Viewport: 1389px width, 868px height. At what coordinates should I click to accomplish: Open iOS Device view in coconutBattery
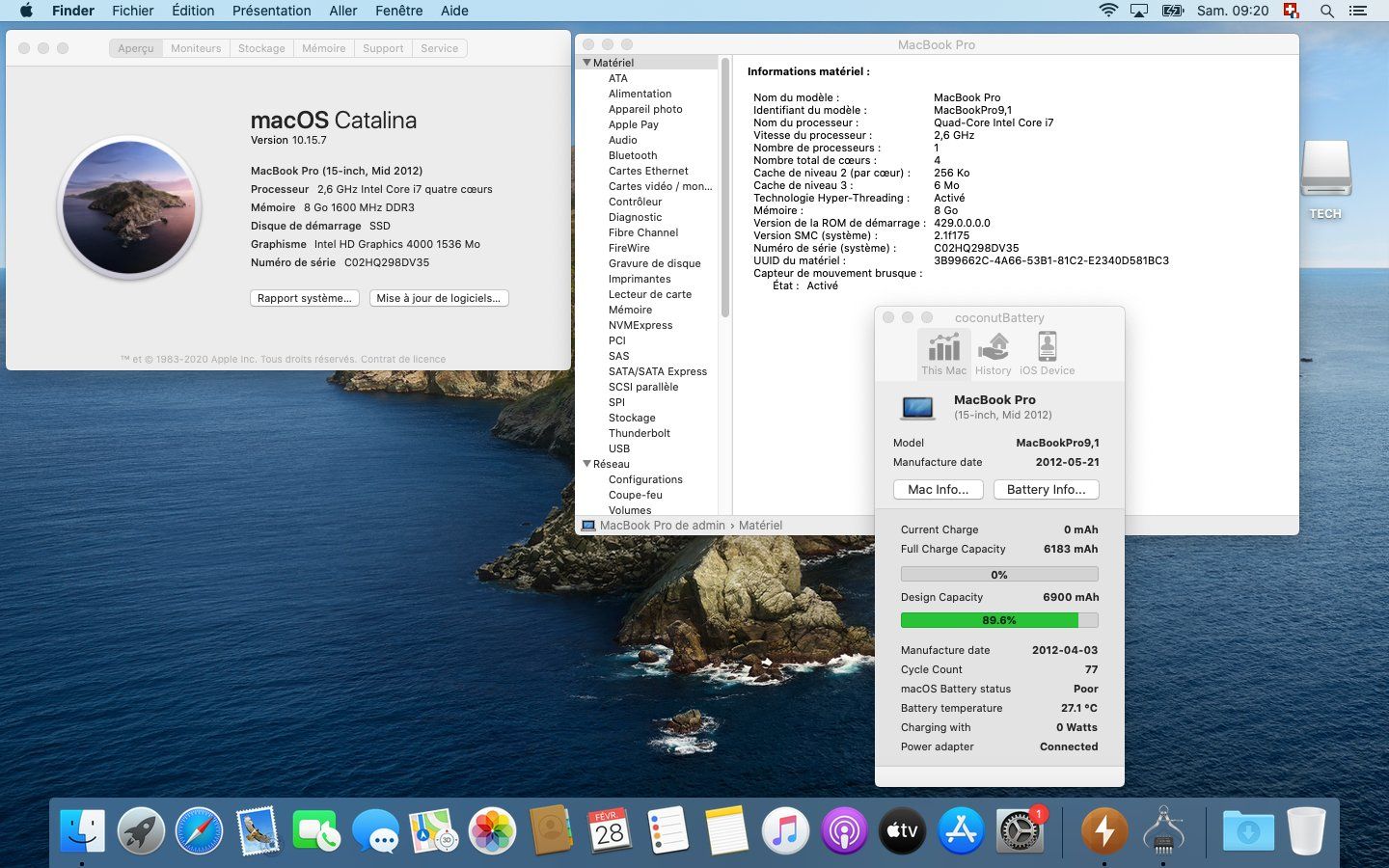tap(1047, 354)
